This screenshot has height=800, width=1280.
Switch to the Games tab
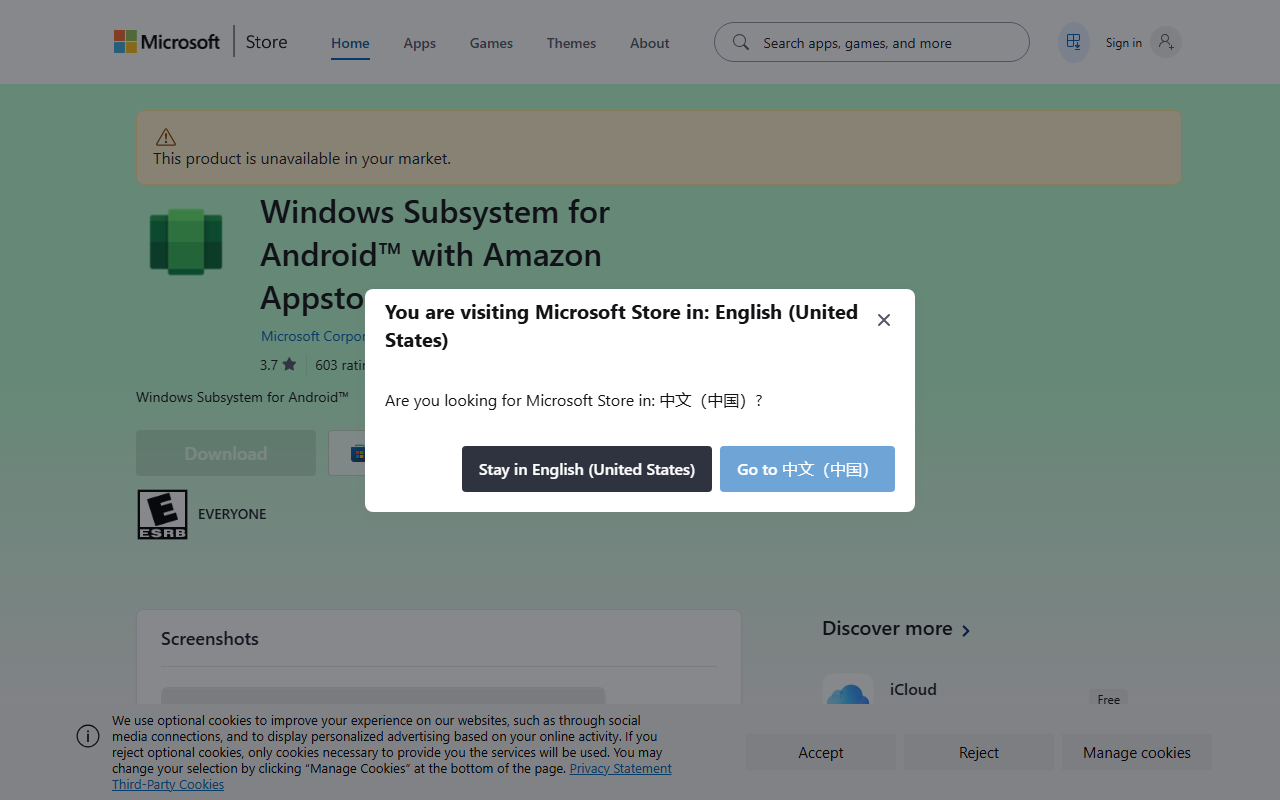click(x=491, y=43)
